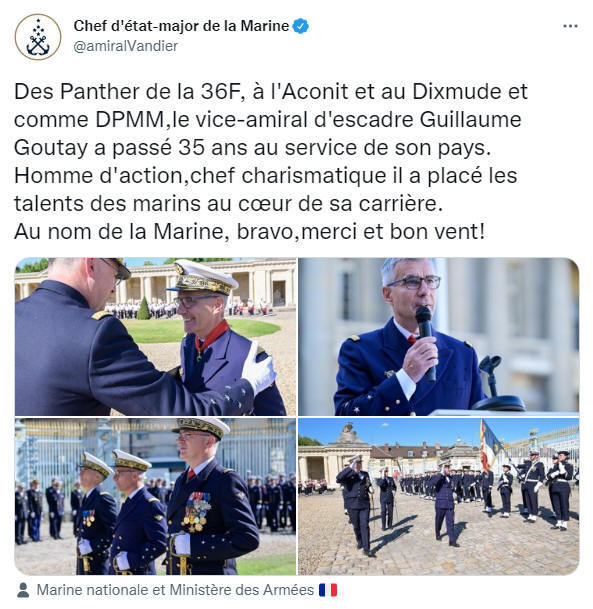Open the photo of three officers in caps

tap(156, 496)
